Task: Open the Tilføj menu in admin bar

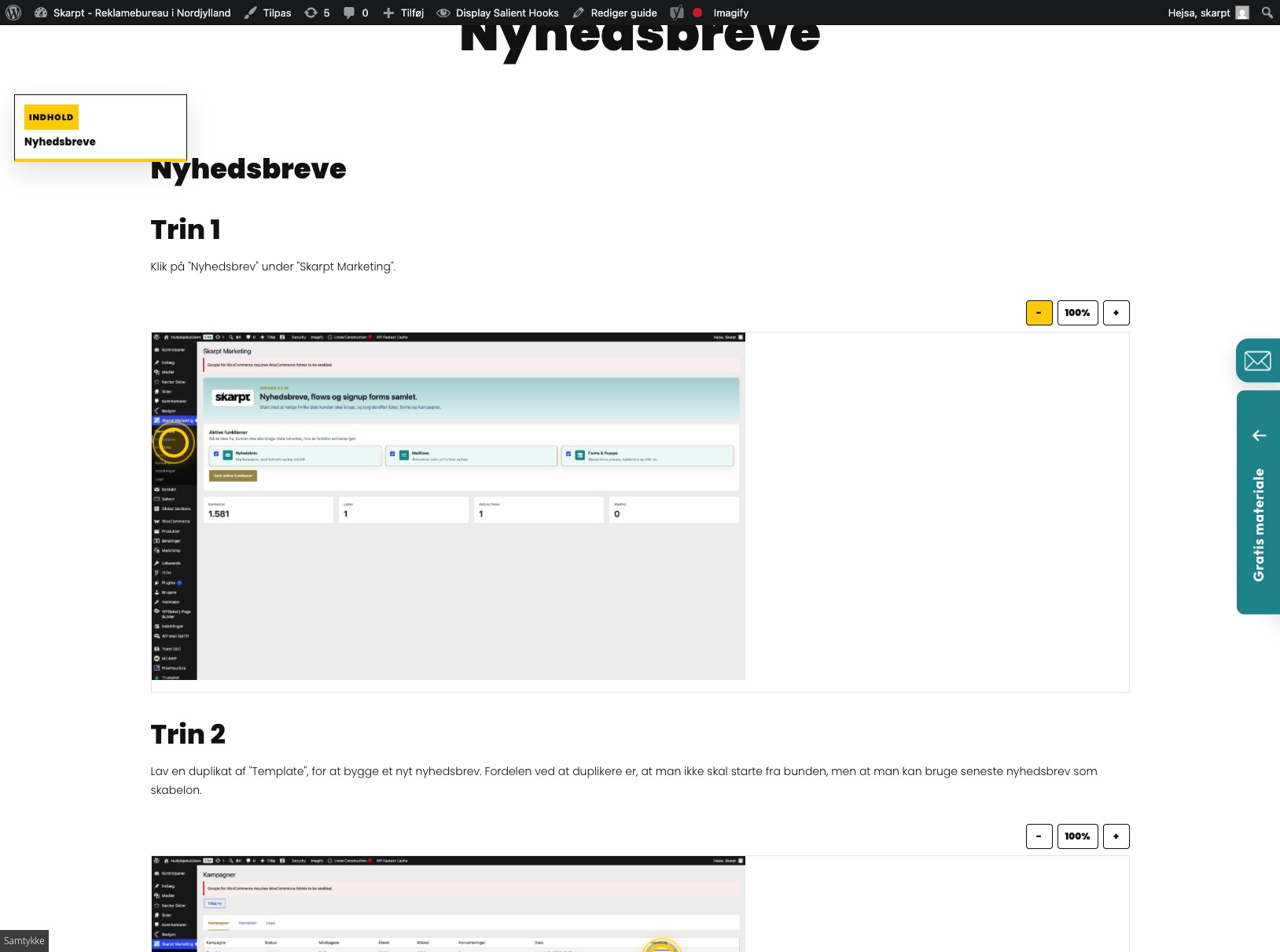Action: (403, 13)
